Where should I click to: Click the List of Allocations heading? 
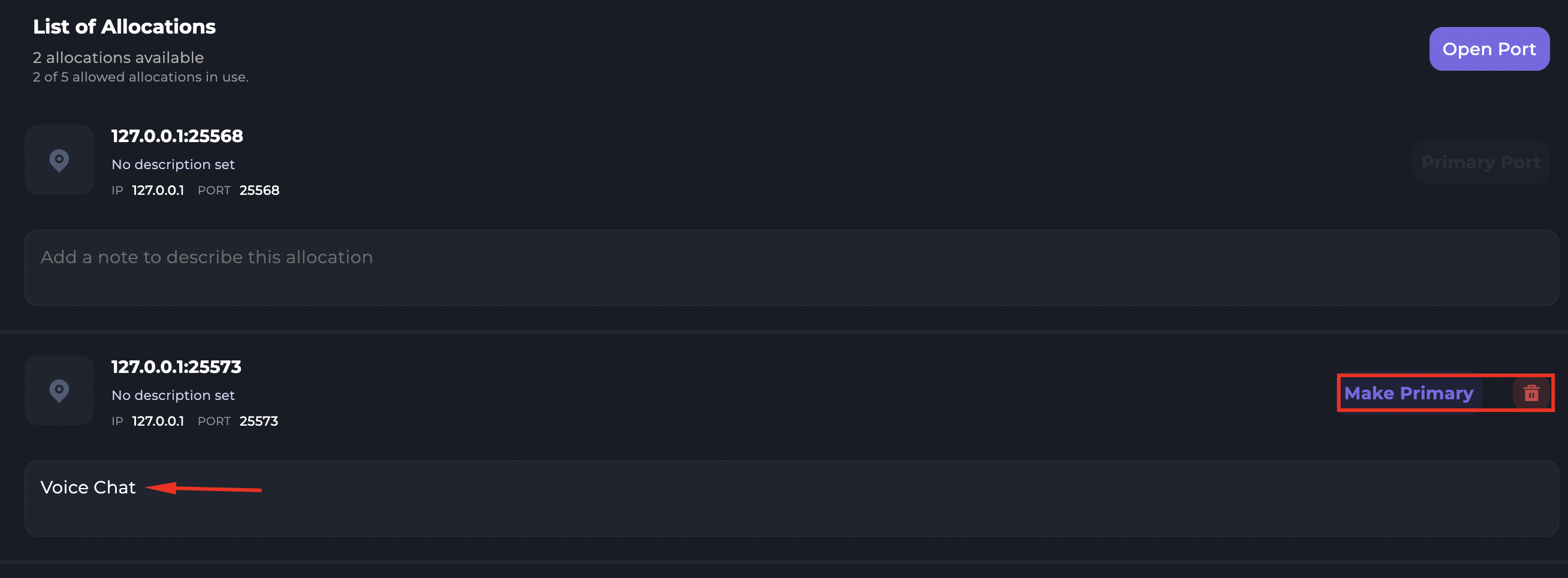[x=124, y=27]
